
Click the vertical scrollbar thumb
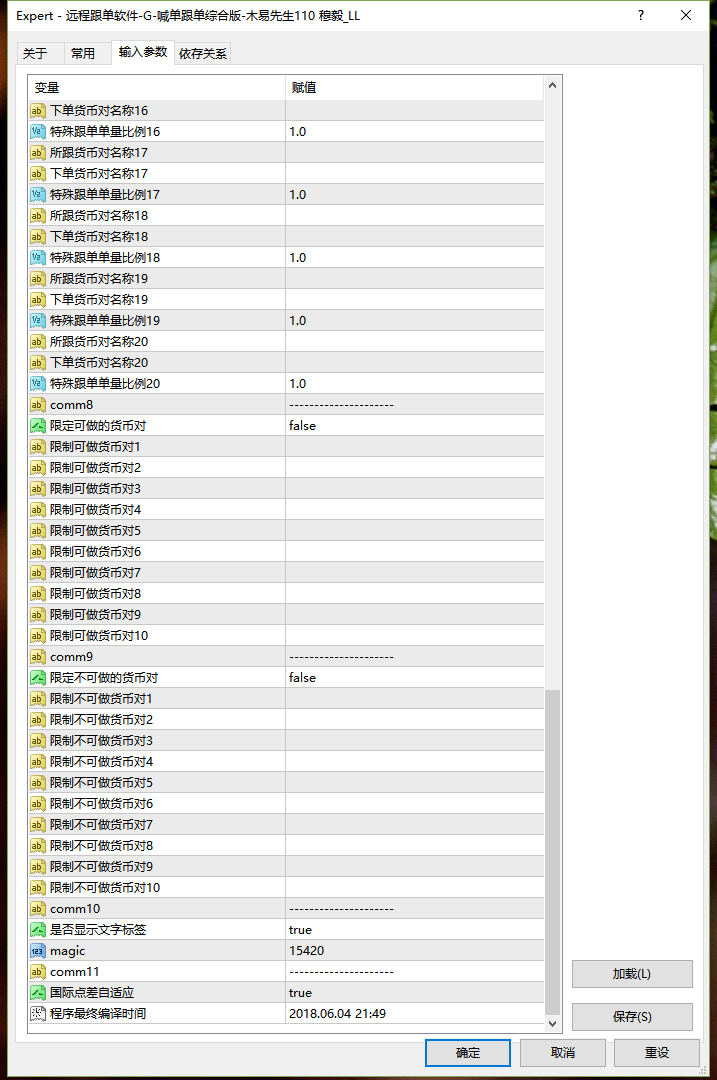pos(552,852)
